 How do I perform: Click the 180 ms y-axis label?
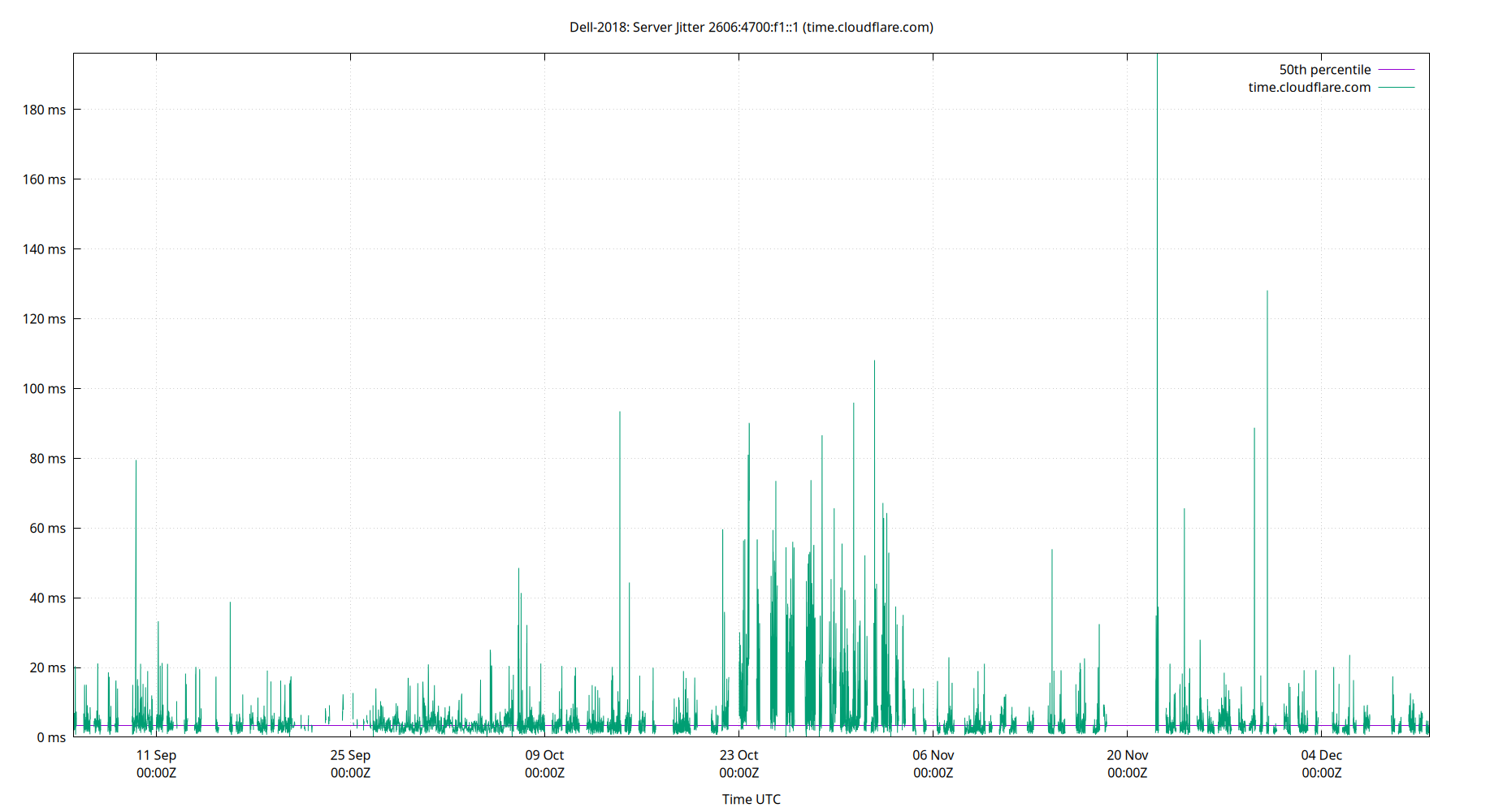tap(43, 110)
